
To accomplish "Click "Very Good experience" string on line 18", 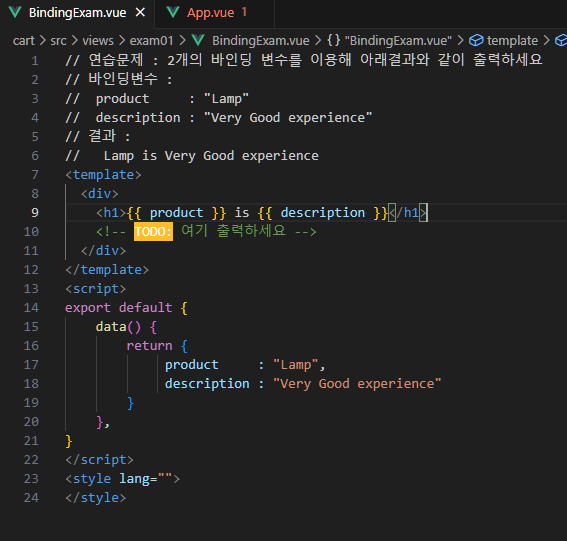I will pyautogui.click(x=357, y=384).
